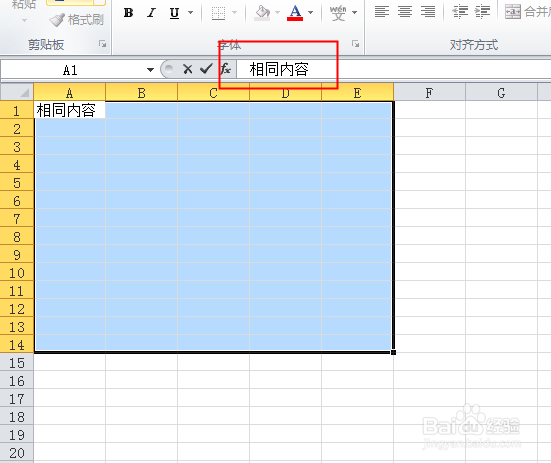Select column B header
This screenshot has height=463, width=551.
point(142,93)
